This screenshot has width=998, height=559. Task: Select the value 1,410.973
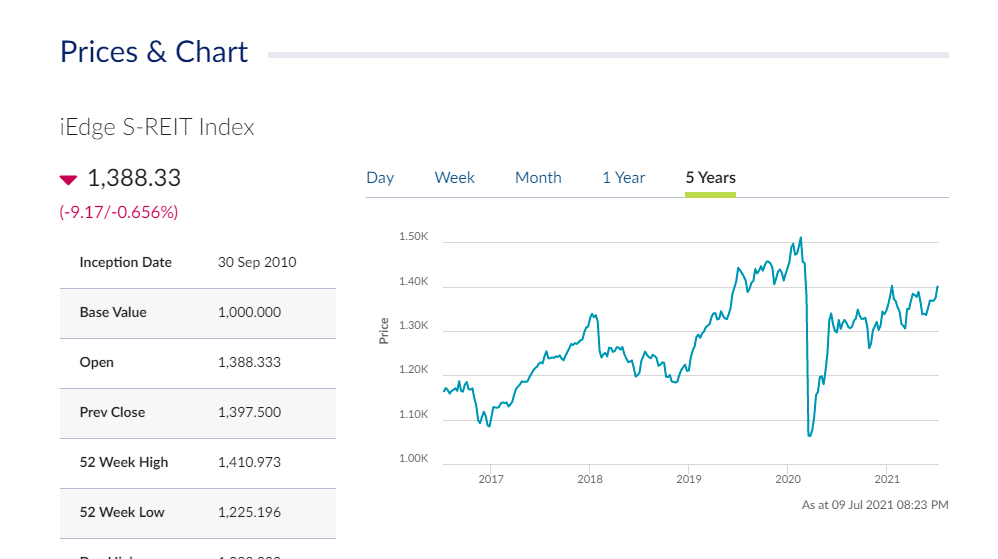pos(250,462)
